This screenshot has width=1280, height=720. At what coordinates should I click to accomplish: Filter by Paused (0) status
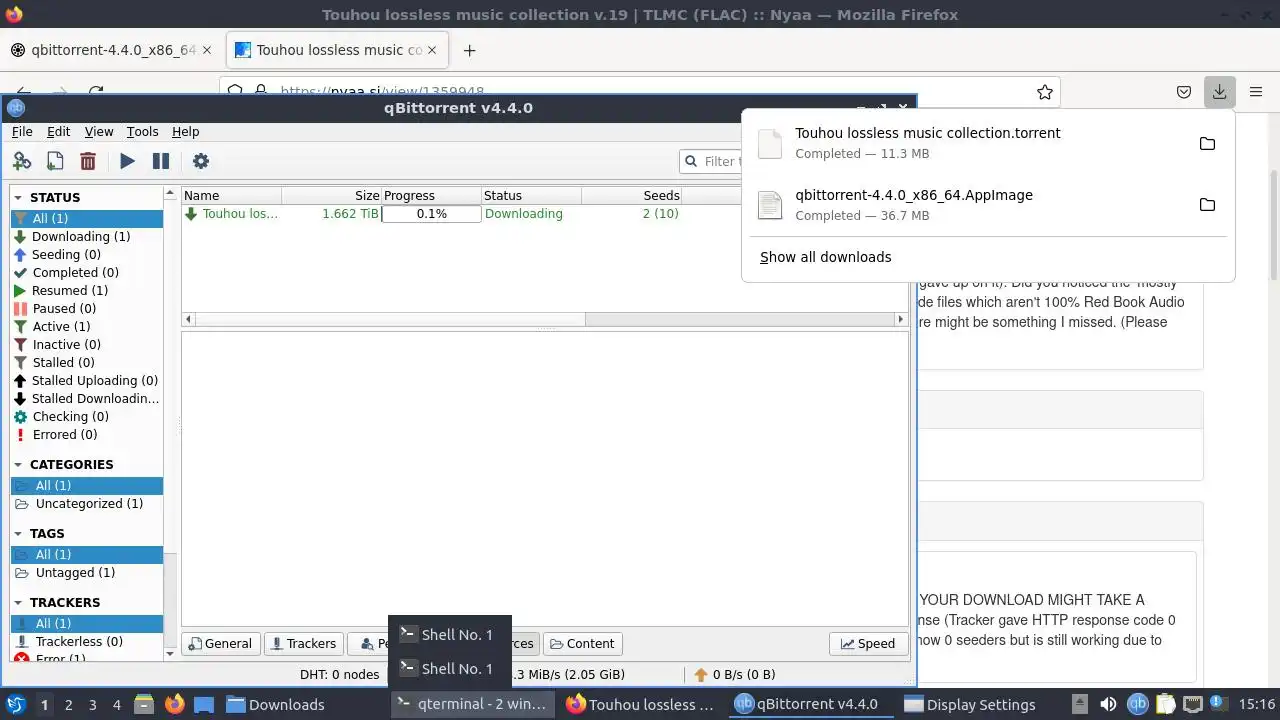(87, 308)
